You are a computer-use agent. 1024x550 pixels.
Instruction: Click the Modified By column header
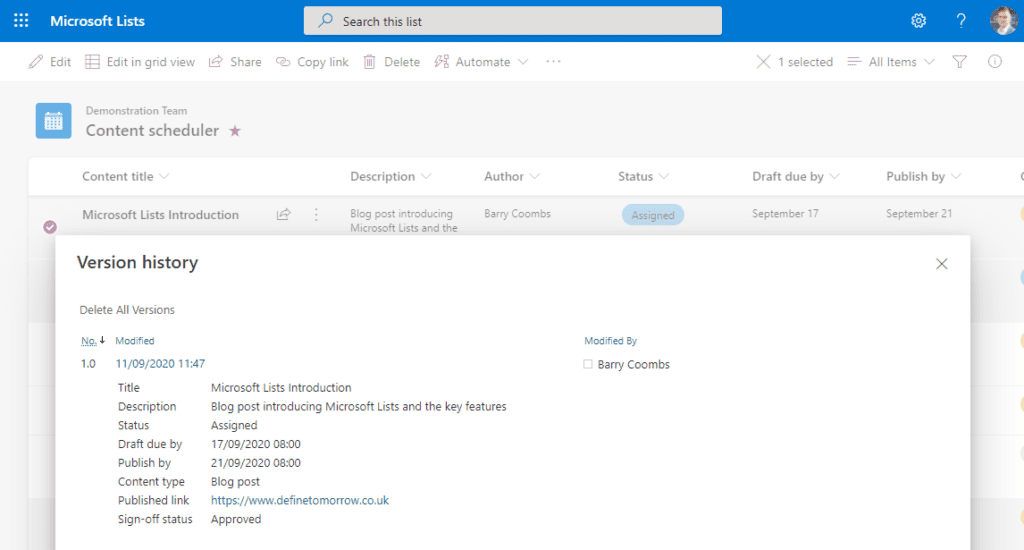[x=611, y=341]
